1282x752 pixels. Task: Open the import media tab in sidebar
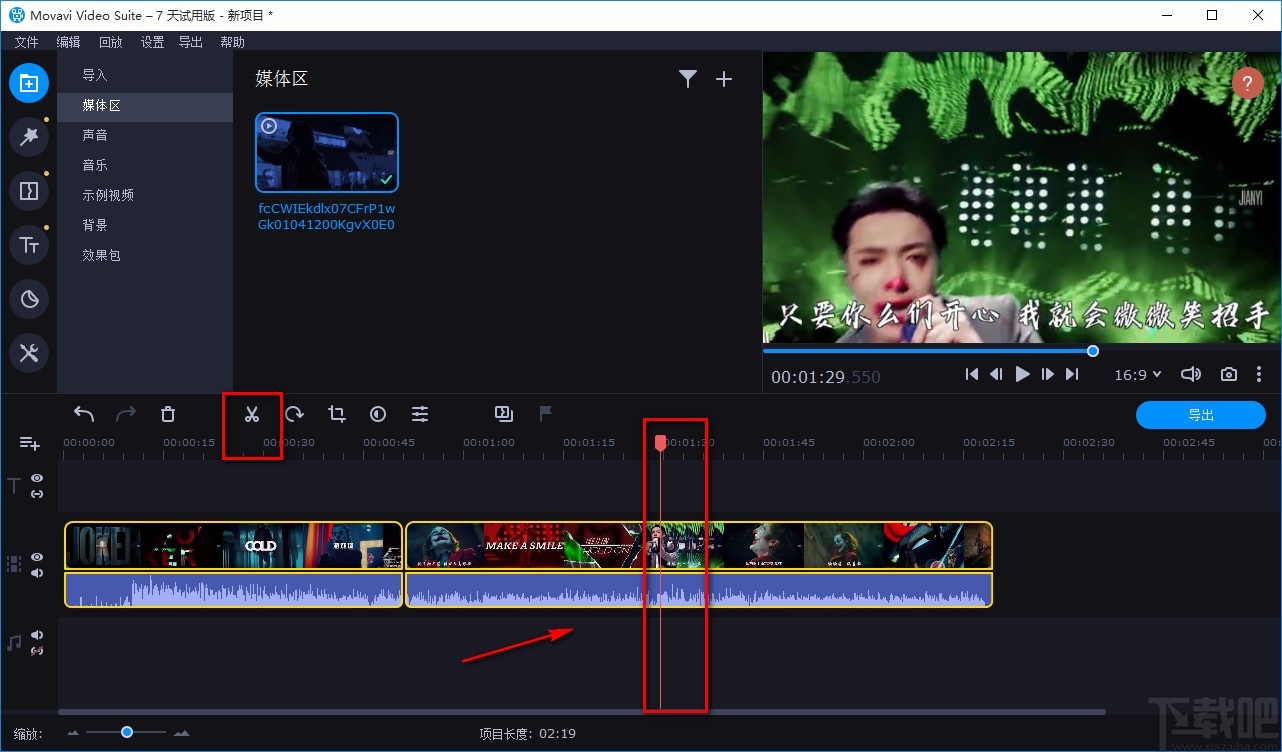29,83
